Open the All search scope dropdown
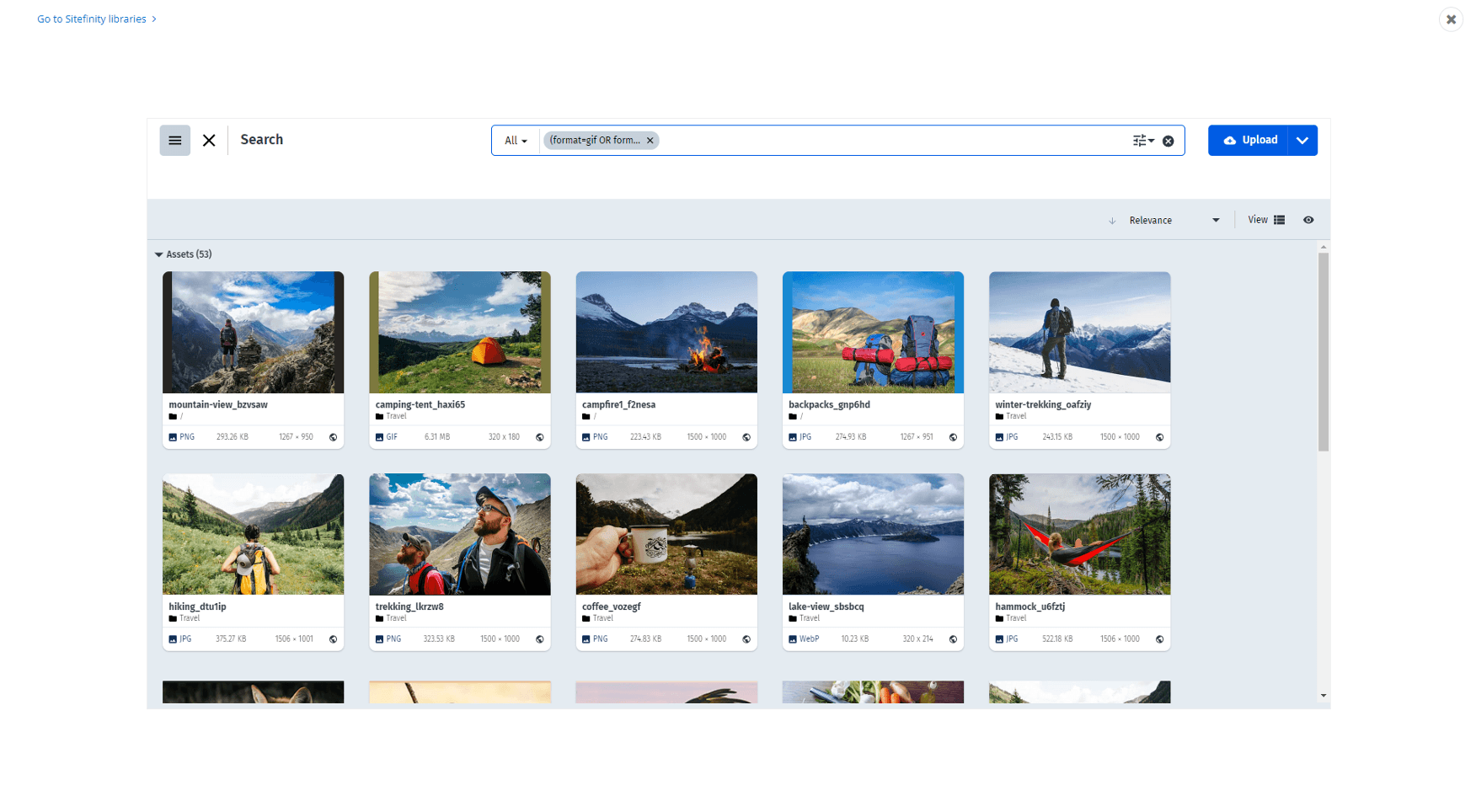 (x=516, y=141)
